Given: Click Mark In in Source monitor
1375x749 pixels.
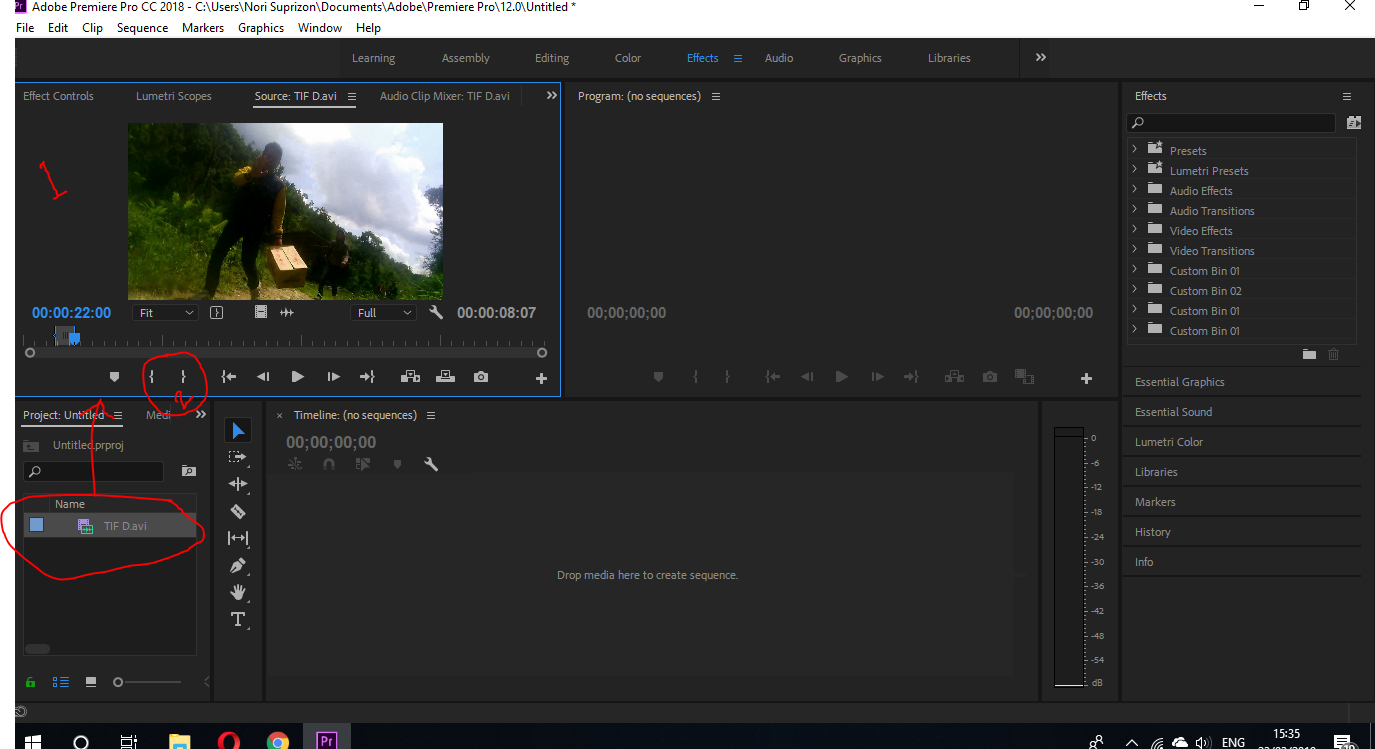Looking at the screenshot, I should [x=151, y=377].
